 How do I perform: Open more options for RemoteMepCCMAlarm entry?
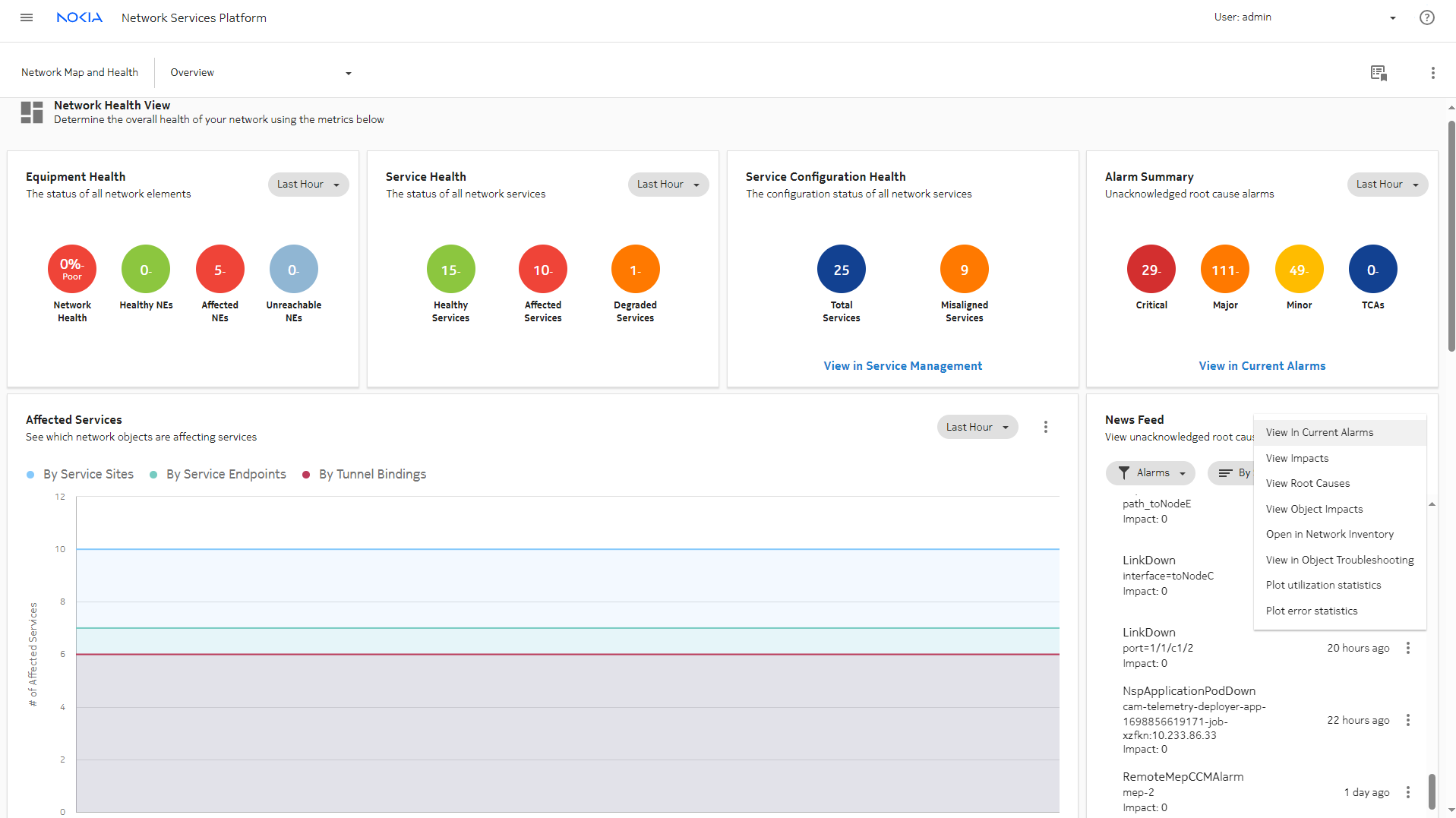pyautogui.click(x=1407, y=792)
